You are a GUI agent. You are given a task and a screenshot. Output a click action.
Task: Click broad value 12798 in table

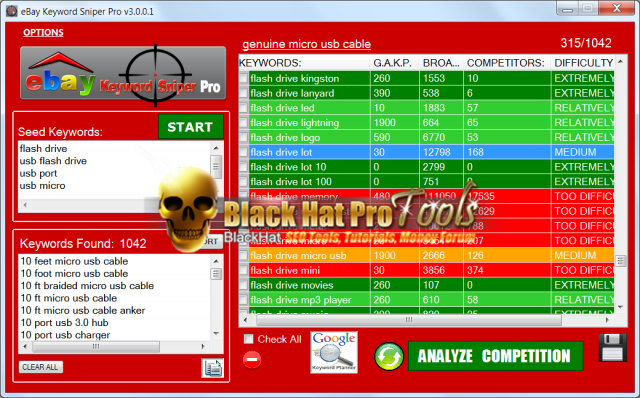click(436, 152)
